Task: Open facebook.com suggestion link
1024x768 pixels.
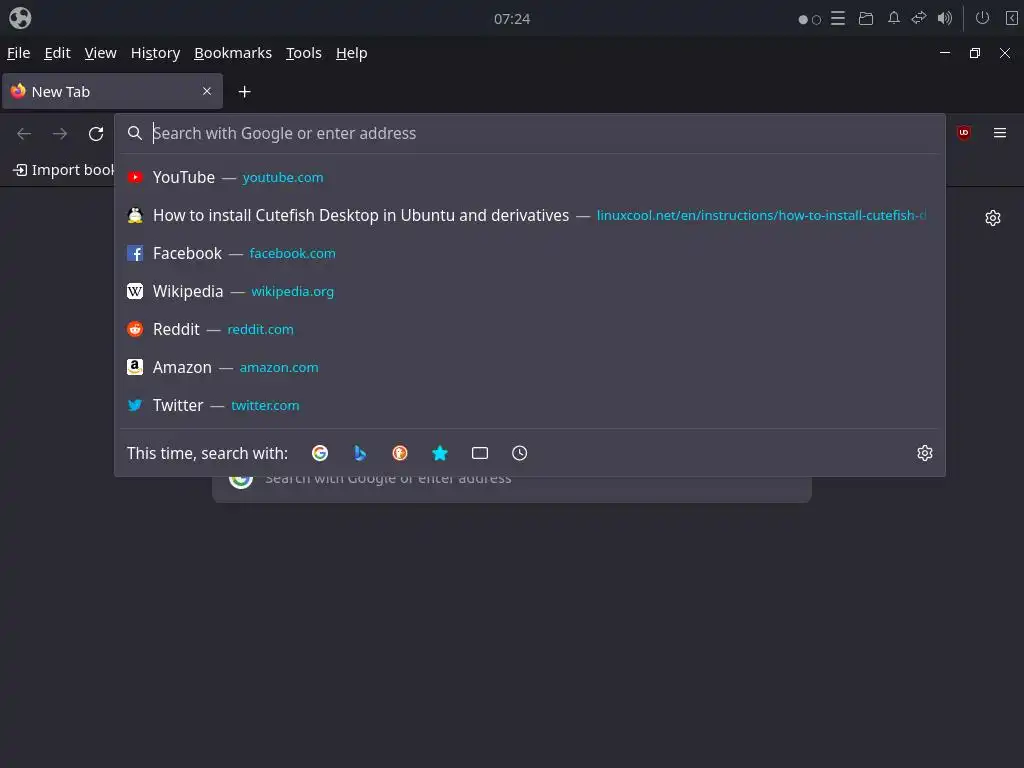Action: (x=293, y=253)
